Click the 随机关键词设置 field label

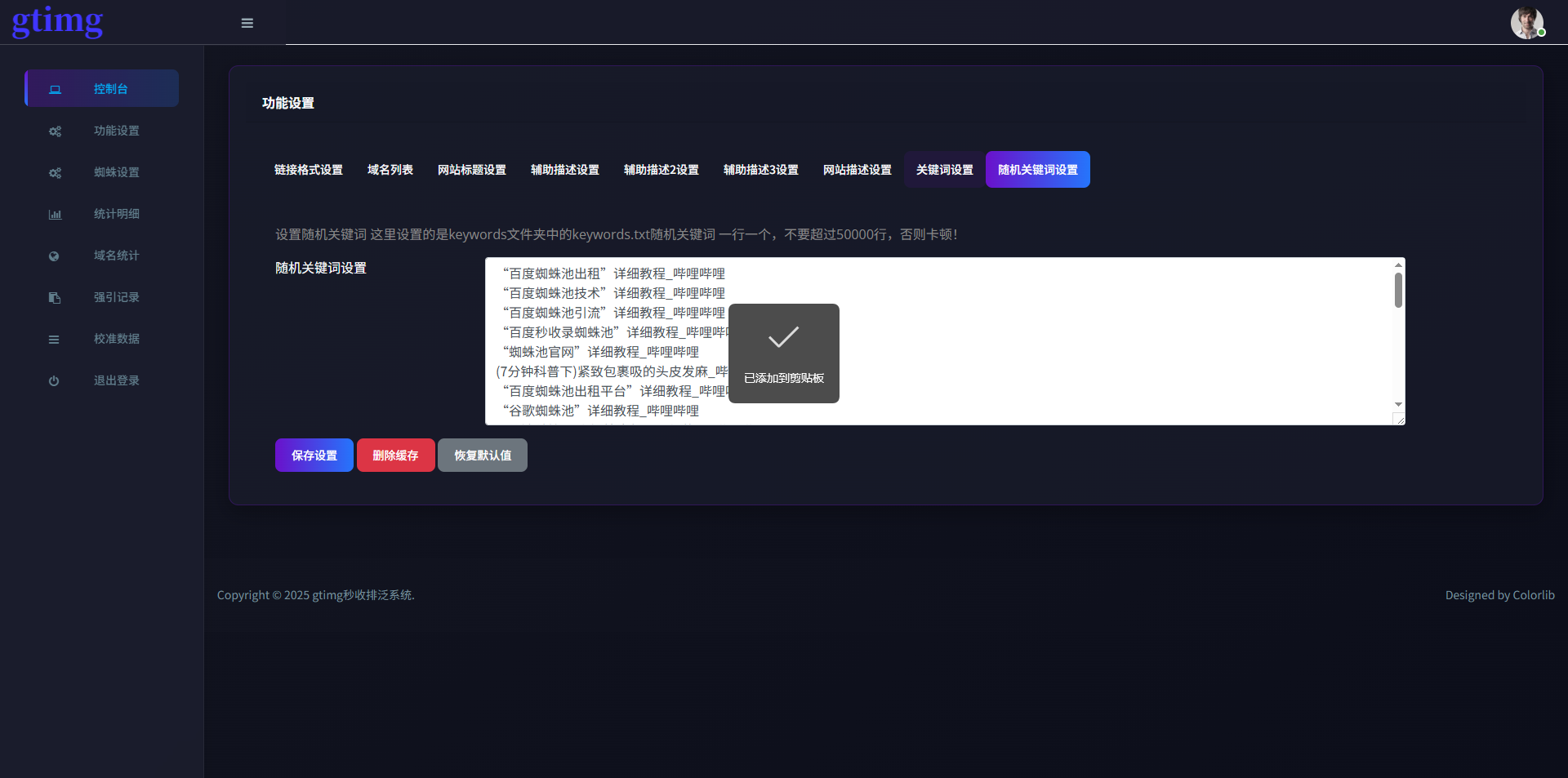point(321,268)
